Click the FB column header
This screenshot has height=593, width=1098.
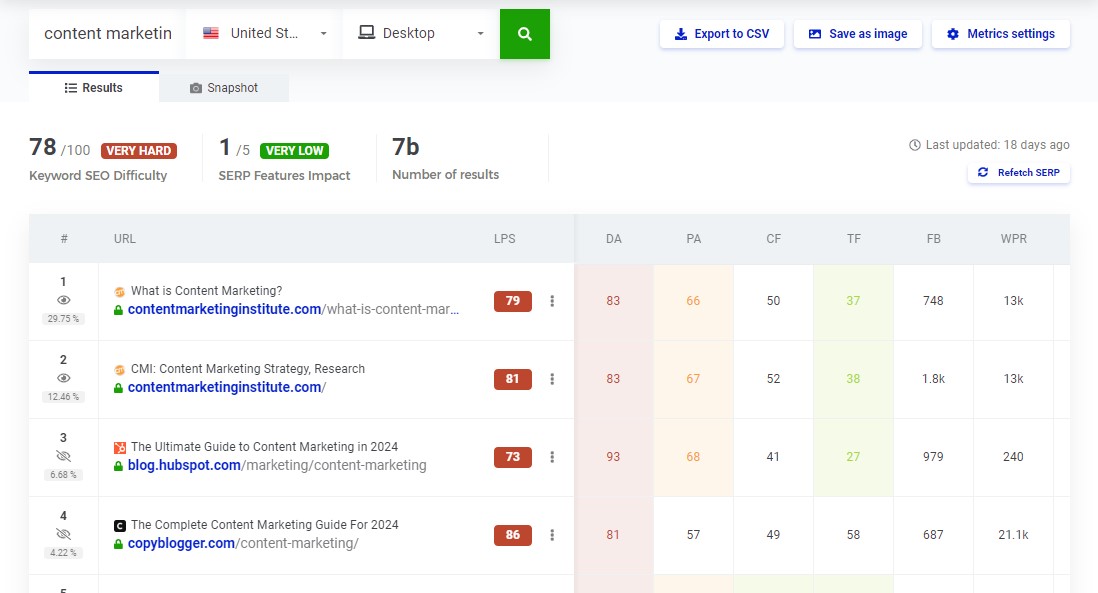click(x=933, y=239)
